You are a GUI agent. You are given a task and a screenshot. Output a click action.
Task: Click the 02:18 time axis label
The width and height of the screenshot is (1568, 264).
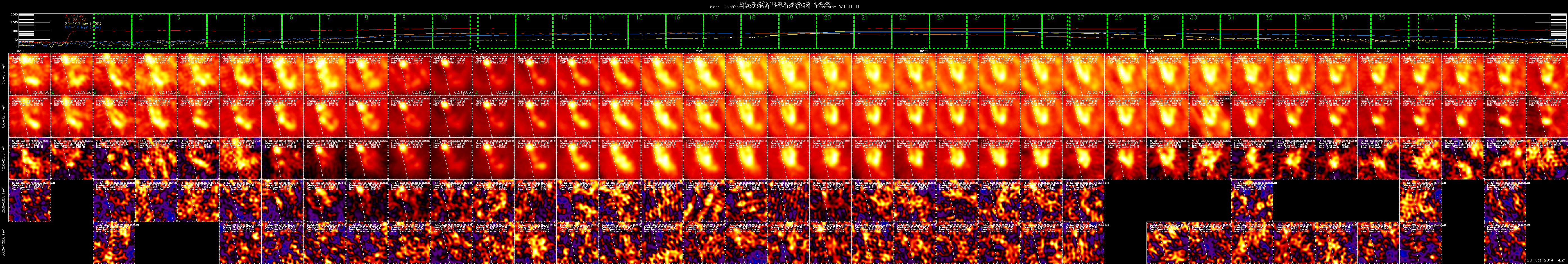click(x=473, y=51)
